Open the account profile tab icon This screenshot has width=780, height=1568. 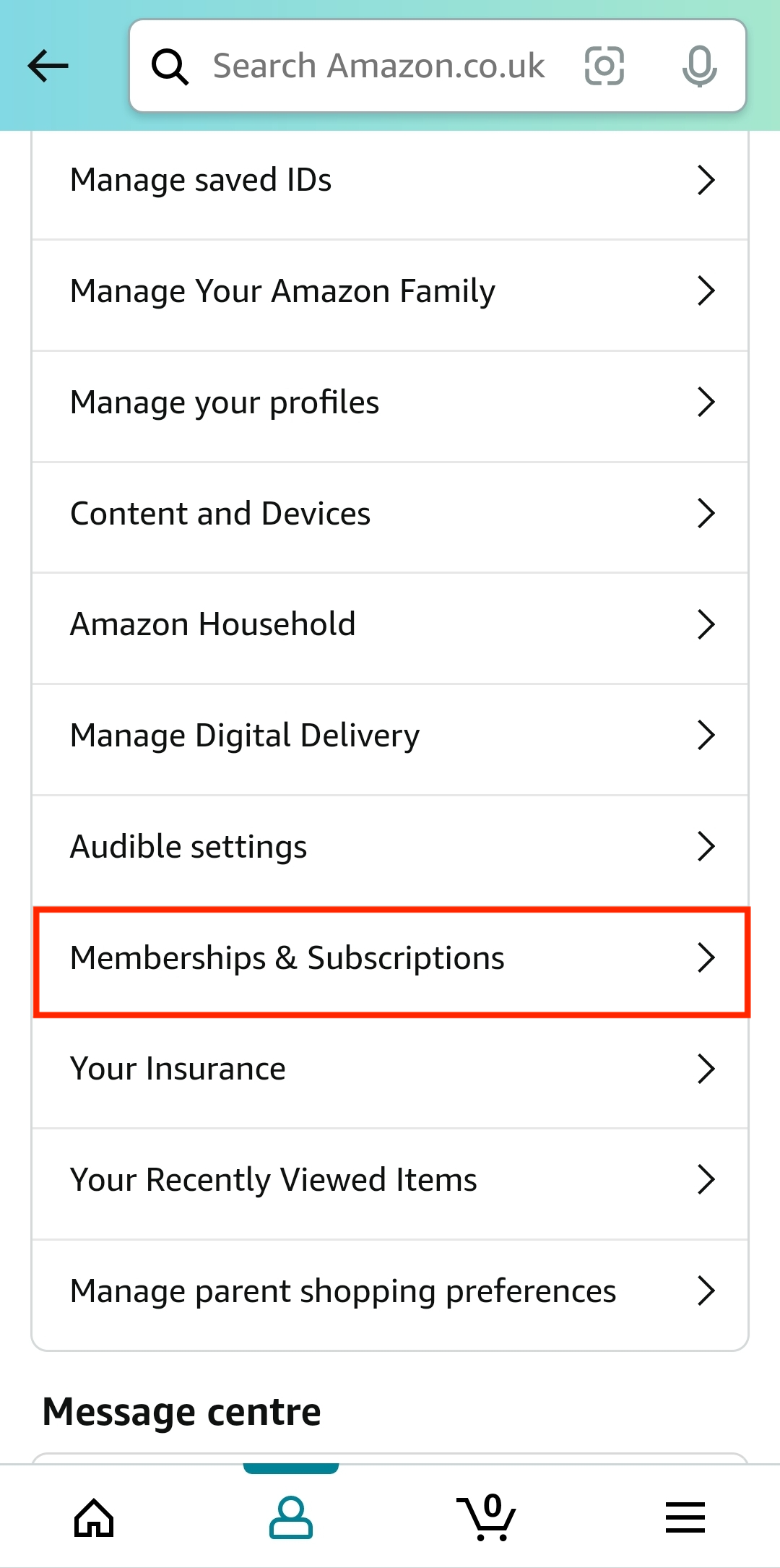click(291, 1517)
